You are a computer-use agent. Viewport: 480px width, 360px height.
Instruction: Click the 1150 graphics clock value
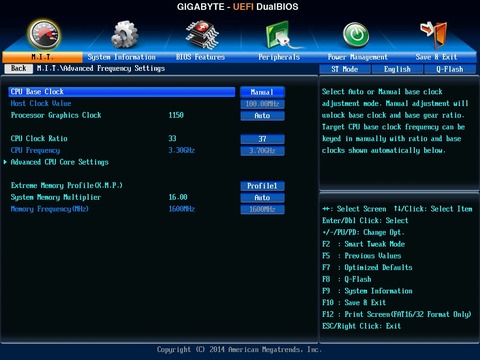pos(176,115)
